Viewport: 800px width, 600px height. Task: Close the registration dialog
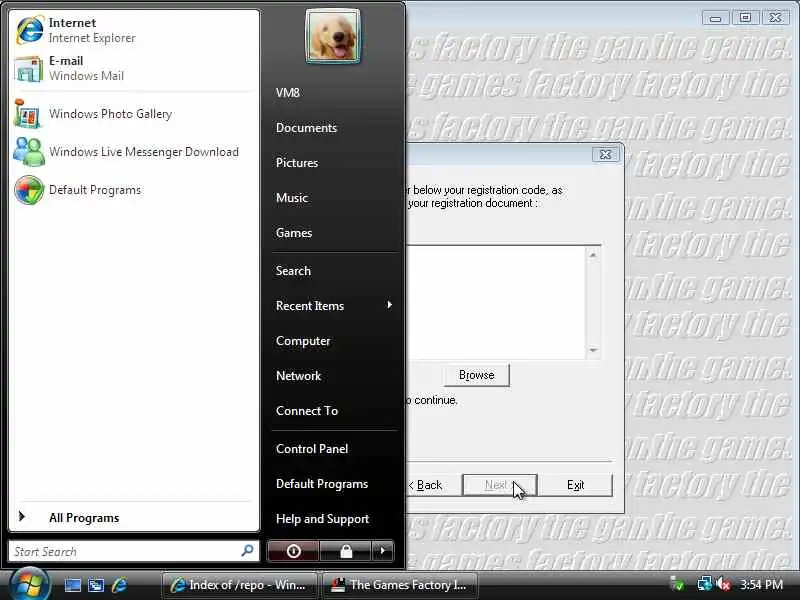click(606, 154)
